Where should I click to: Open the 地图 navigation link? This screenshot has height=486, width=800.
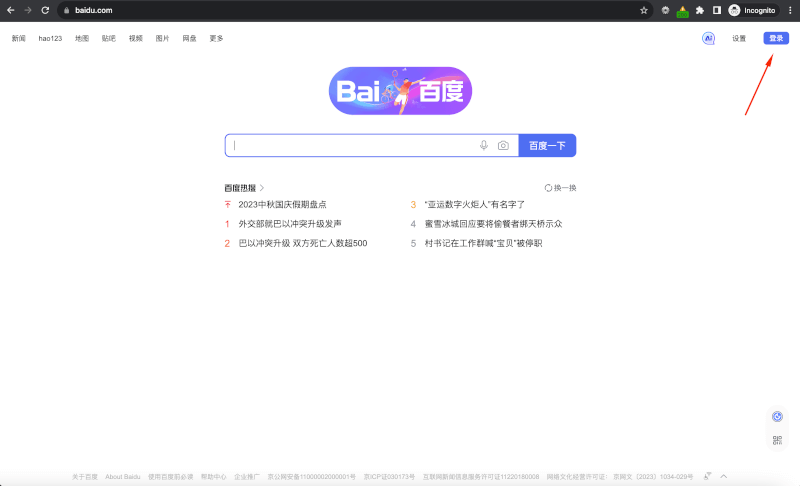[x=82, y=38]
